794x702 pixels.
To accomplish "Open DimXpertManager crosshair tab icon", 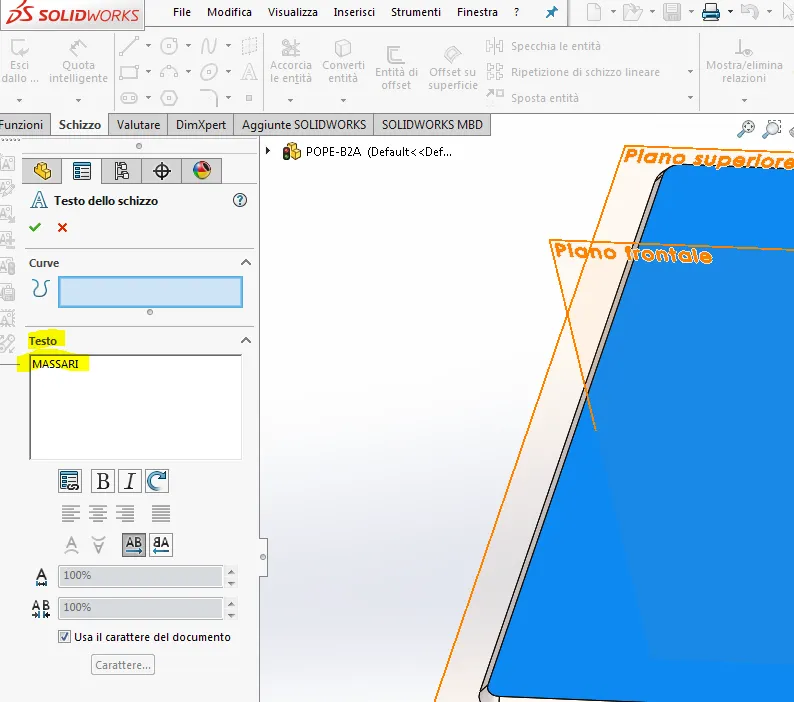I will point(162,171).
